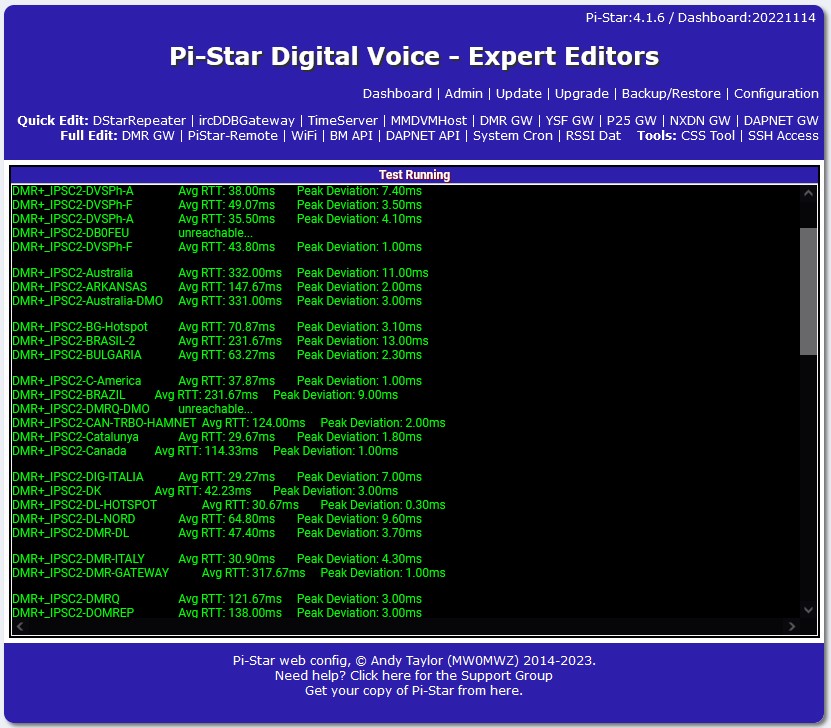The width and height of the screenshot is (831, 728).
Task: Click DMR+_IPSC2-Catalunya entry
Action: [217, 437]
